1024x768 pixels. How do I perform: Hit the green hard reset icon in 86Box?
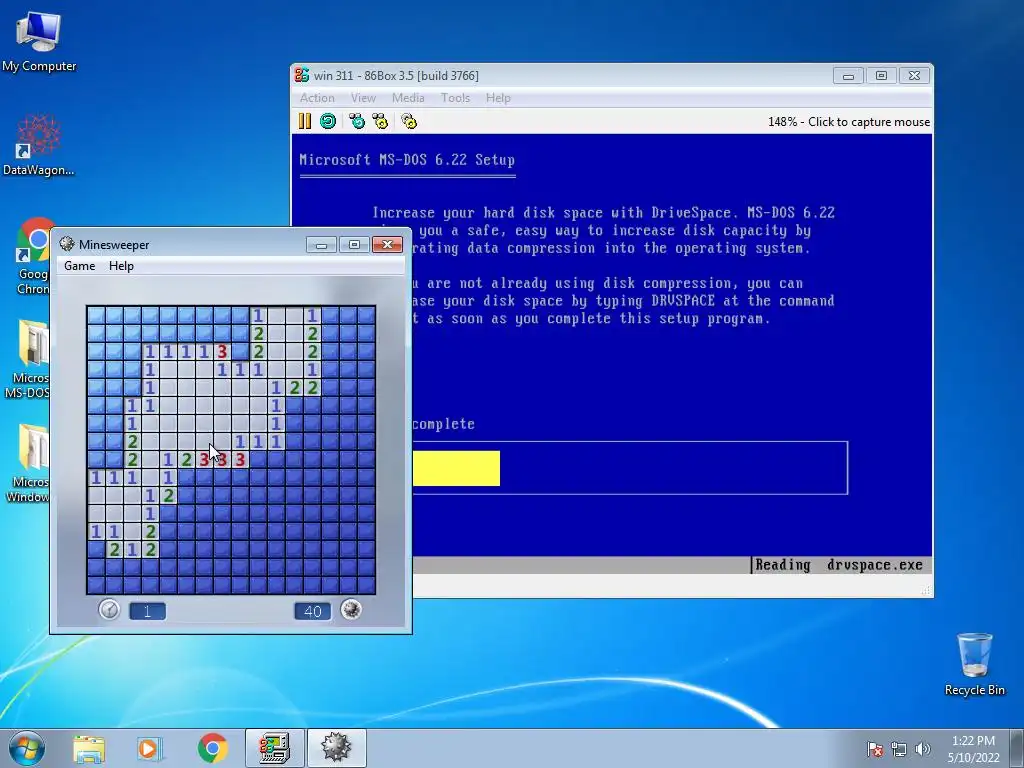(x=328, y=121)
